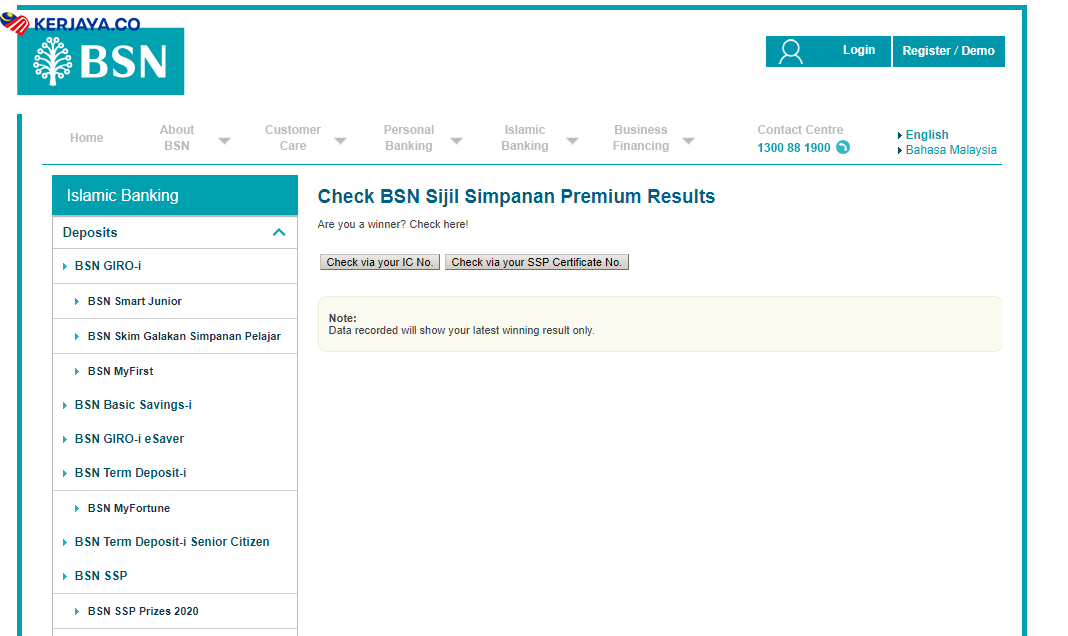Viewport: 1068px width, 636px height.
Task: Open BSN GIRO-i in the sidebar
Action: 108,266
